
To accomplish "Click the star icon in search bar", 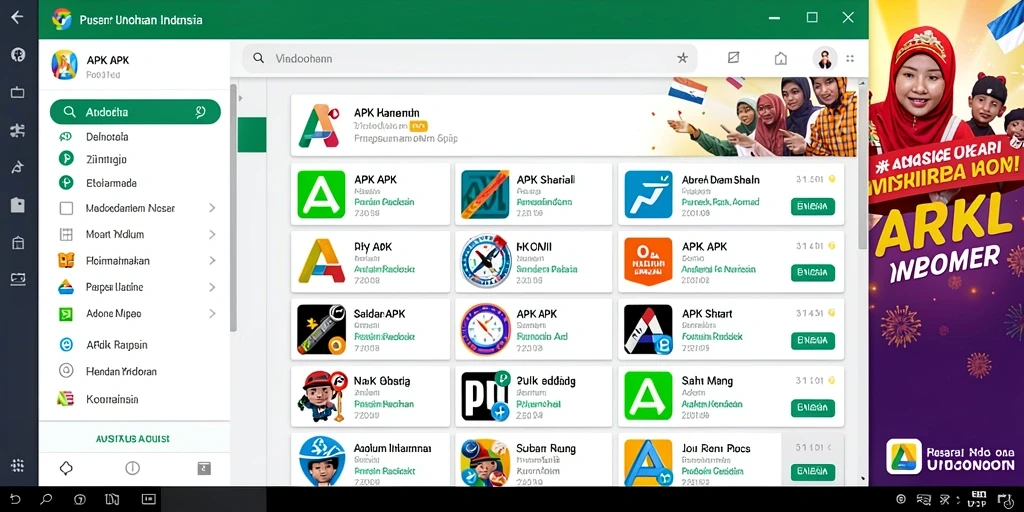I will tap(682, 58).
